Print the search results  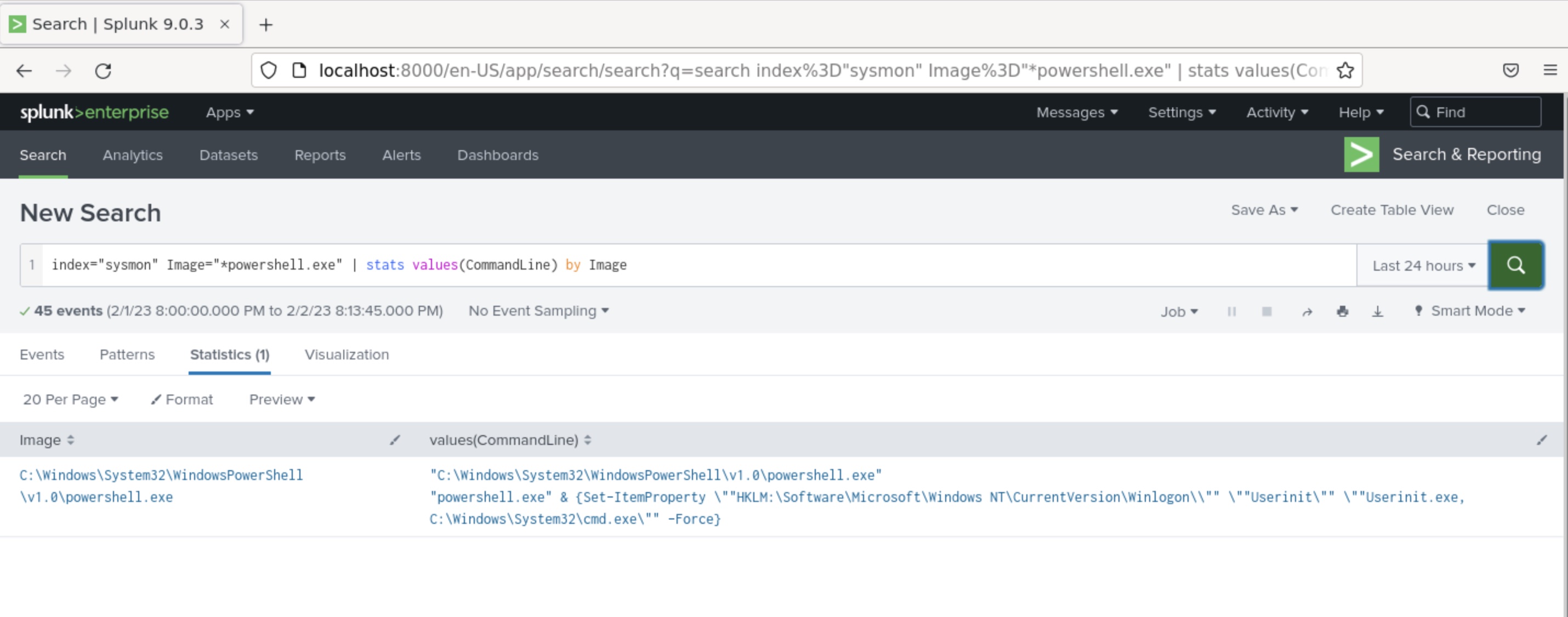(1342, 312)
